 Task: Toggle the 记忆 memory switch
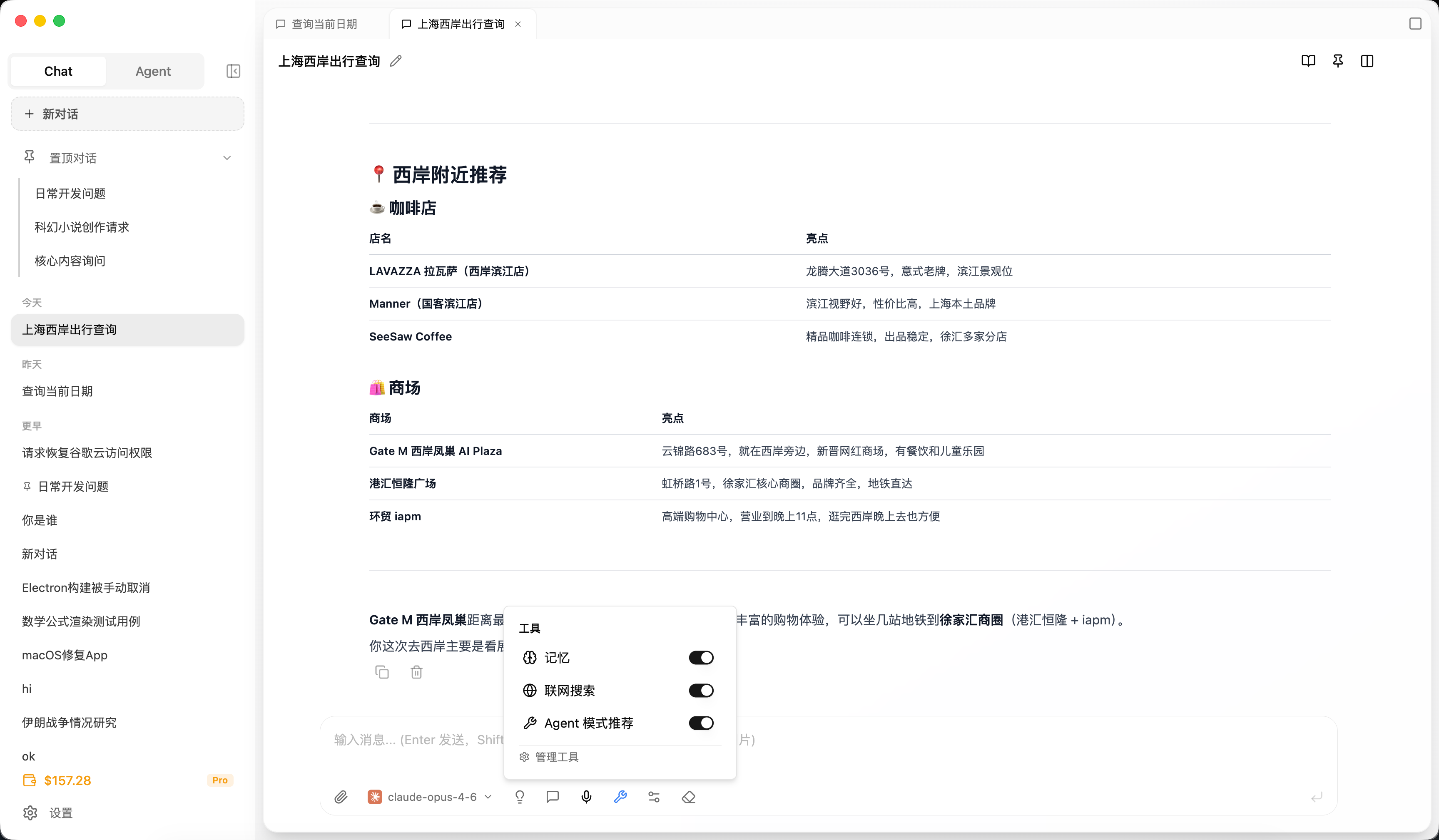click(x=701, y=658)
